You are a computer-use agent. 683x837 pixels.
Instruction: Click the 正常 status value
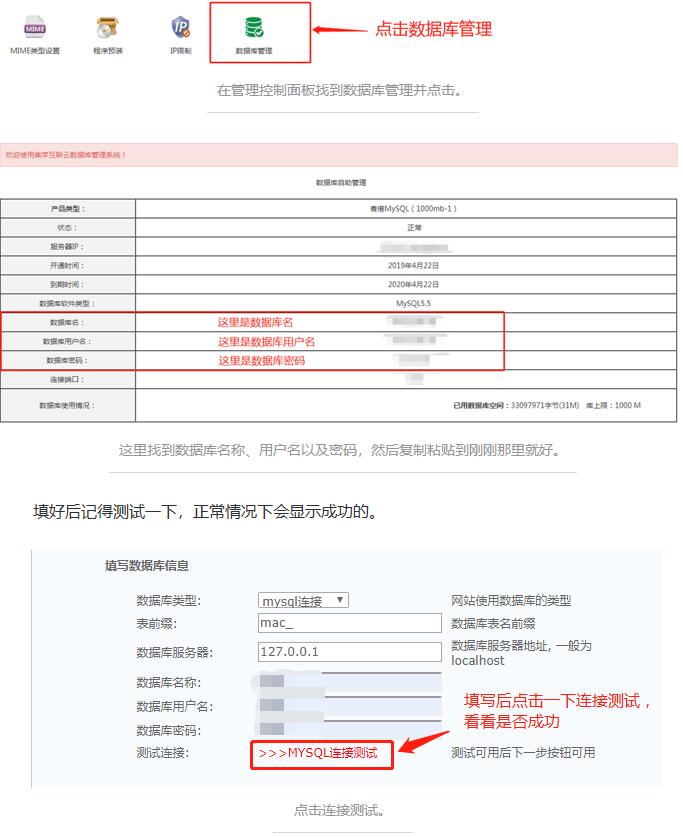click(x=415, y=227)
